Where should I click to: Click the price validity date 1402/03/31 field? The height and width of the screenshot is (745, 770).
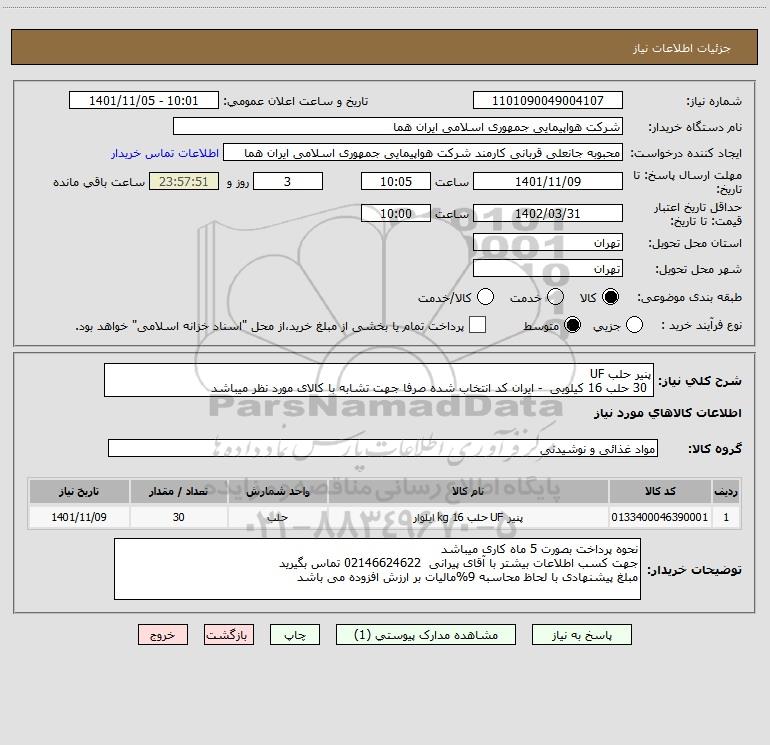tap(548, 213)
